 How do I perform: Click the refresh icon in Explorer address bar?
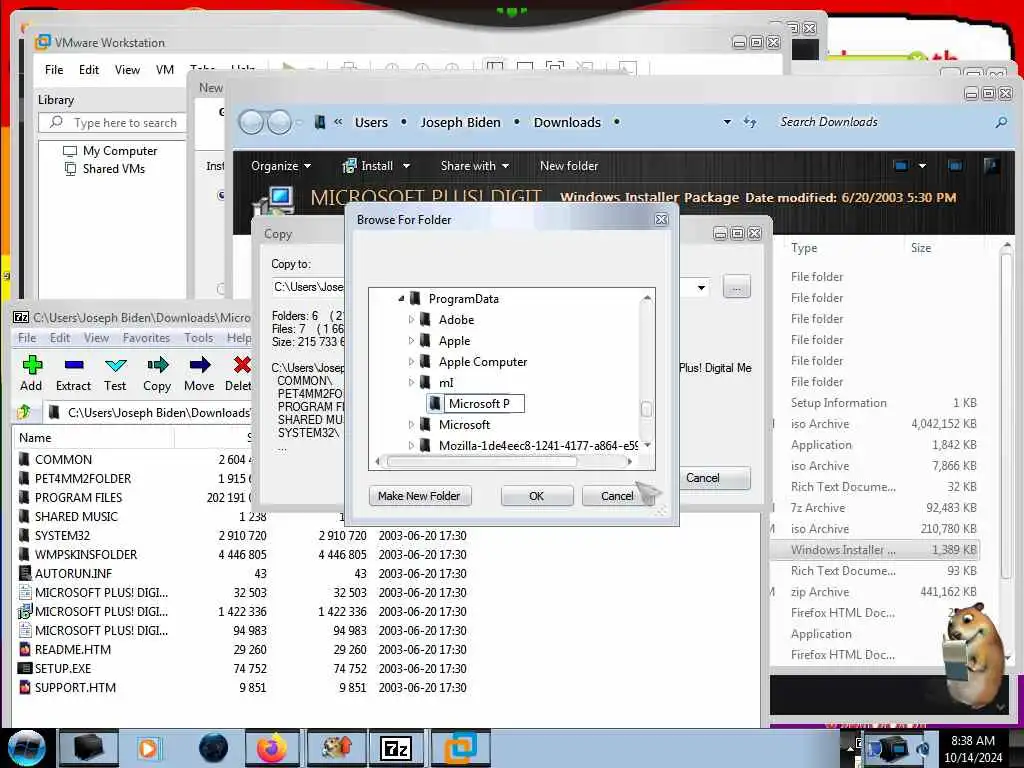tap(750, 122)
